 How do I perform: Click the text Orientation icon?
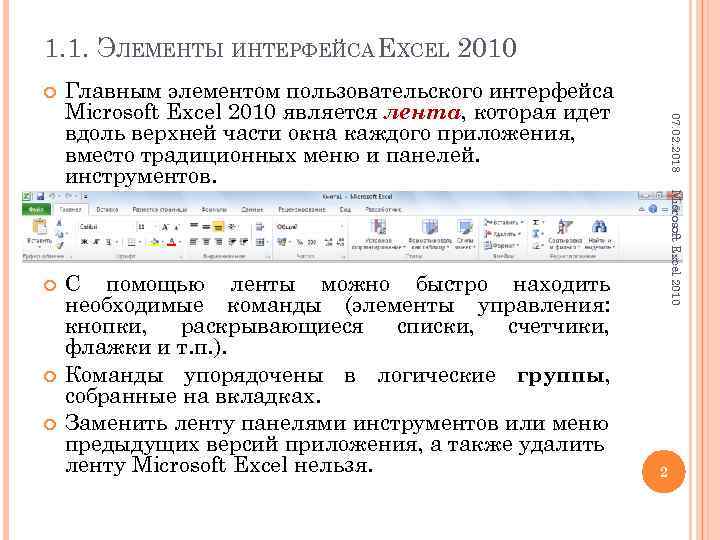pyautogui.click(x=232, y=226)
